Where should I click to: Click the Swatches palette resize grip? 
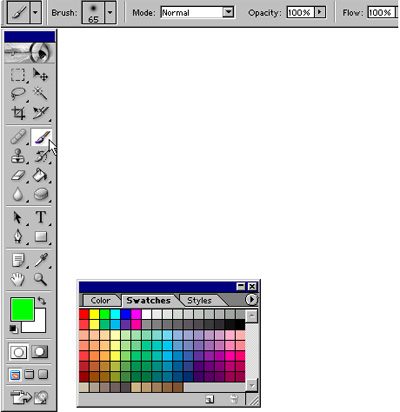coord(253,400)
